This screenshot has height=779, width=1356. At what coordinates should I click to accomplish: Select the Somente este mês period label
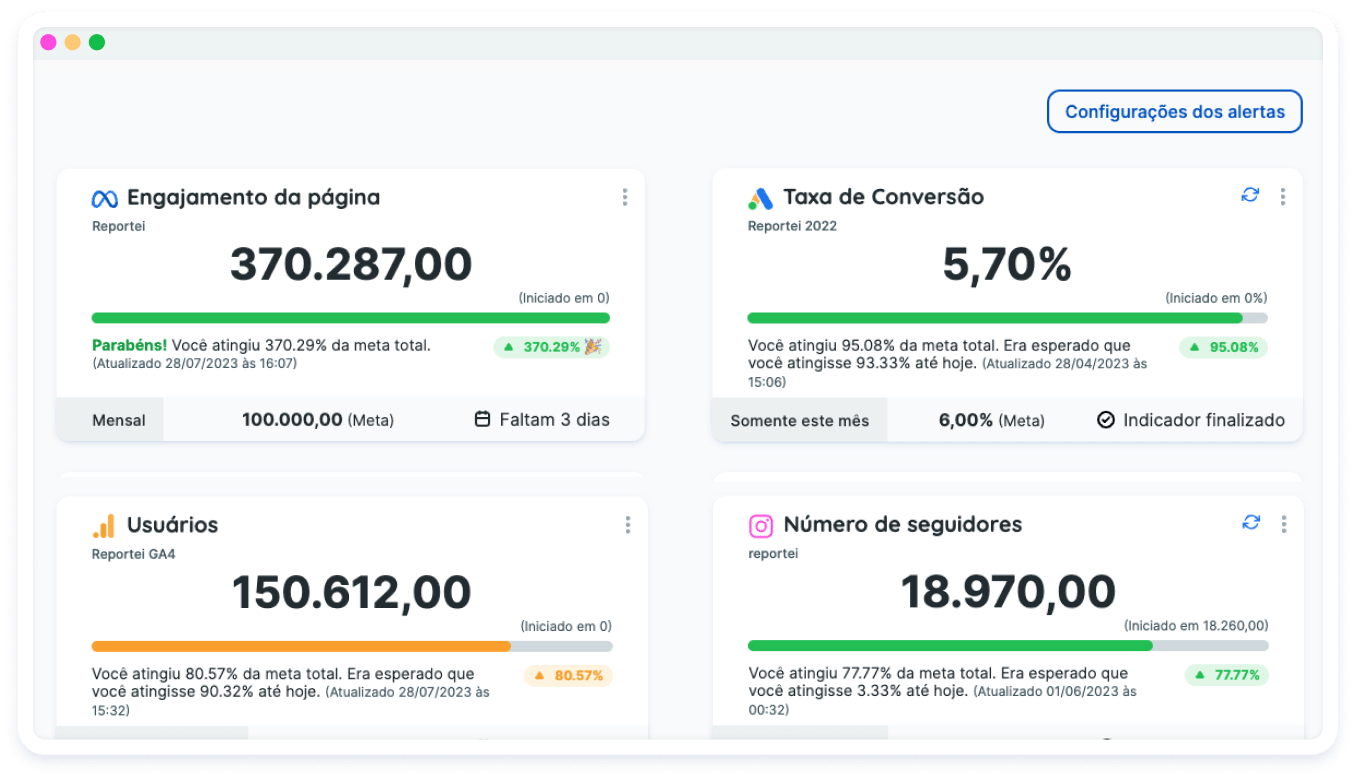coord(799,420)
